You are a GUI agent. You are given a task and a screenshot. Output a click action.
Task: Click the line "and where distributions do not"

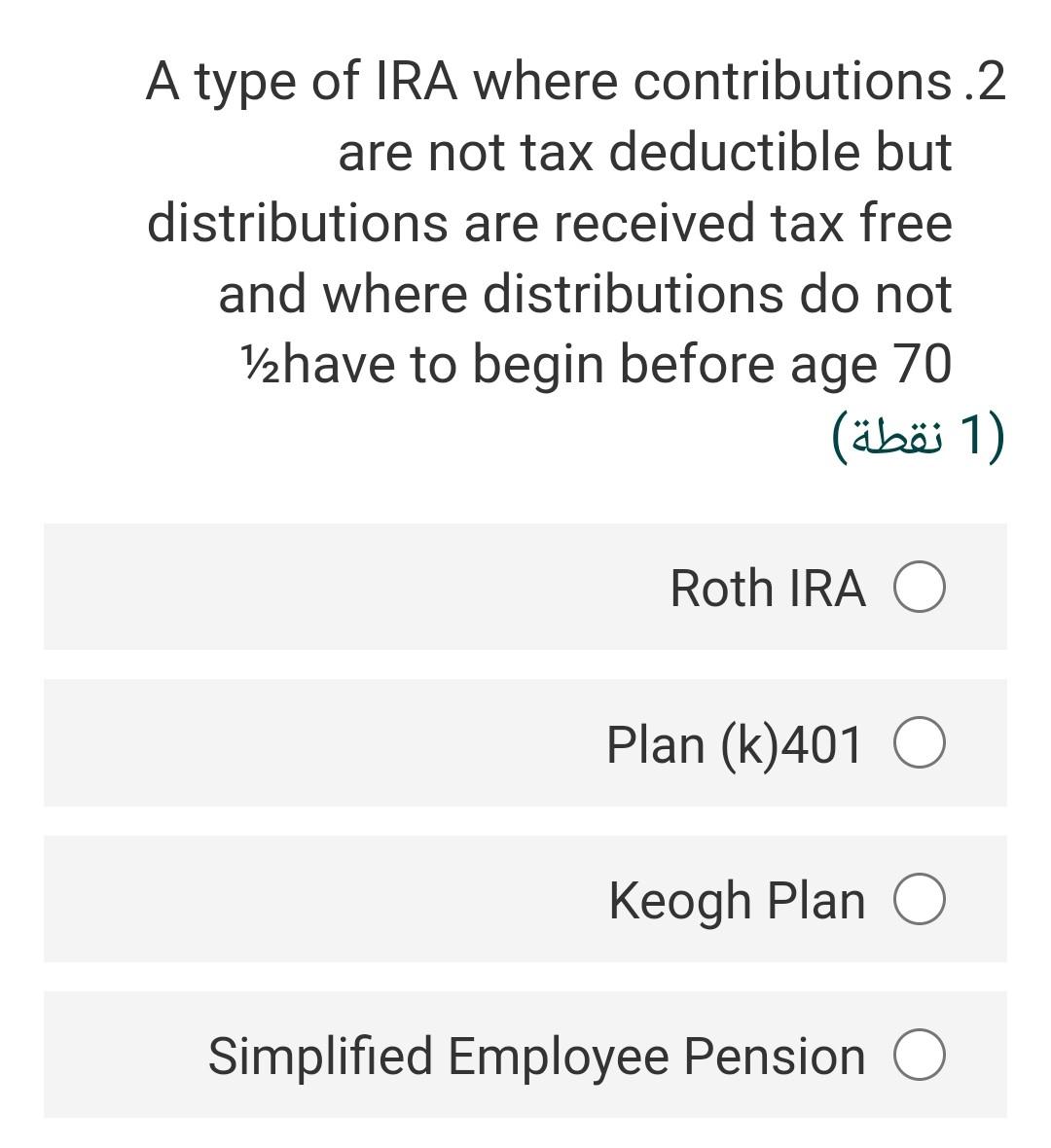(585, 294)
